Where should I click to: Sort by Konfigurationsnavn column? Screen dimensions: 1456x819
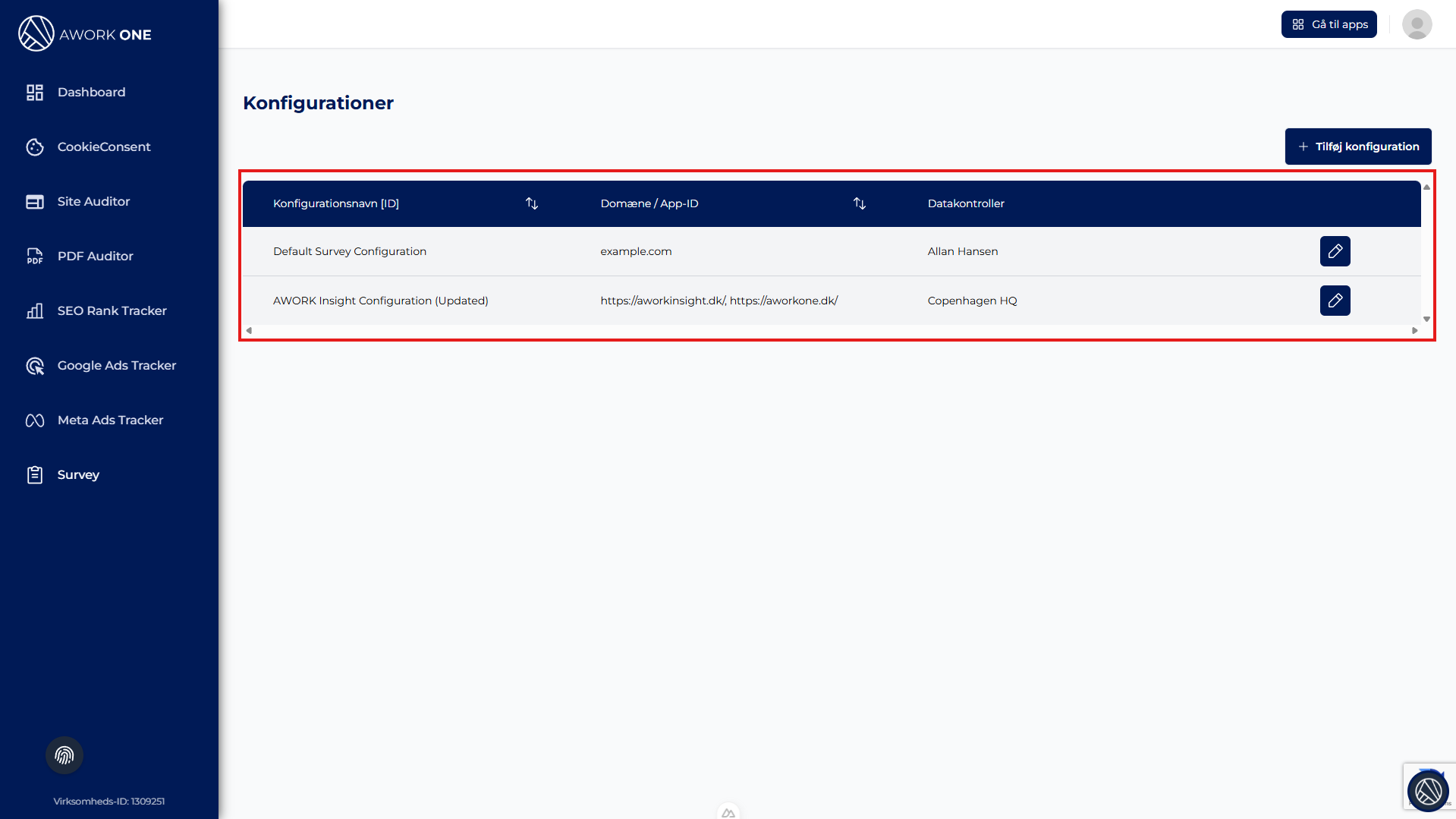pos(532,203)
